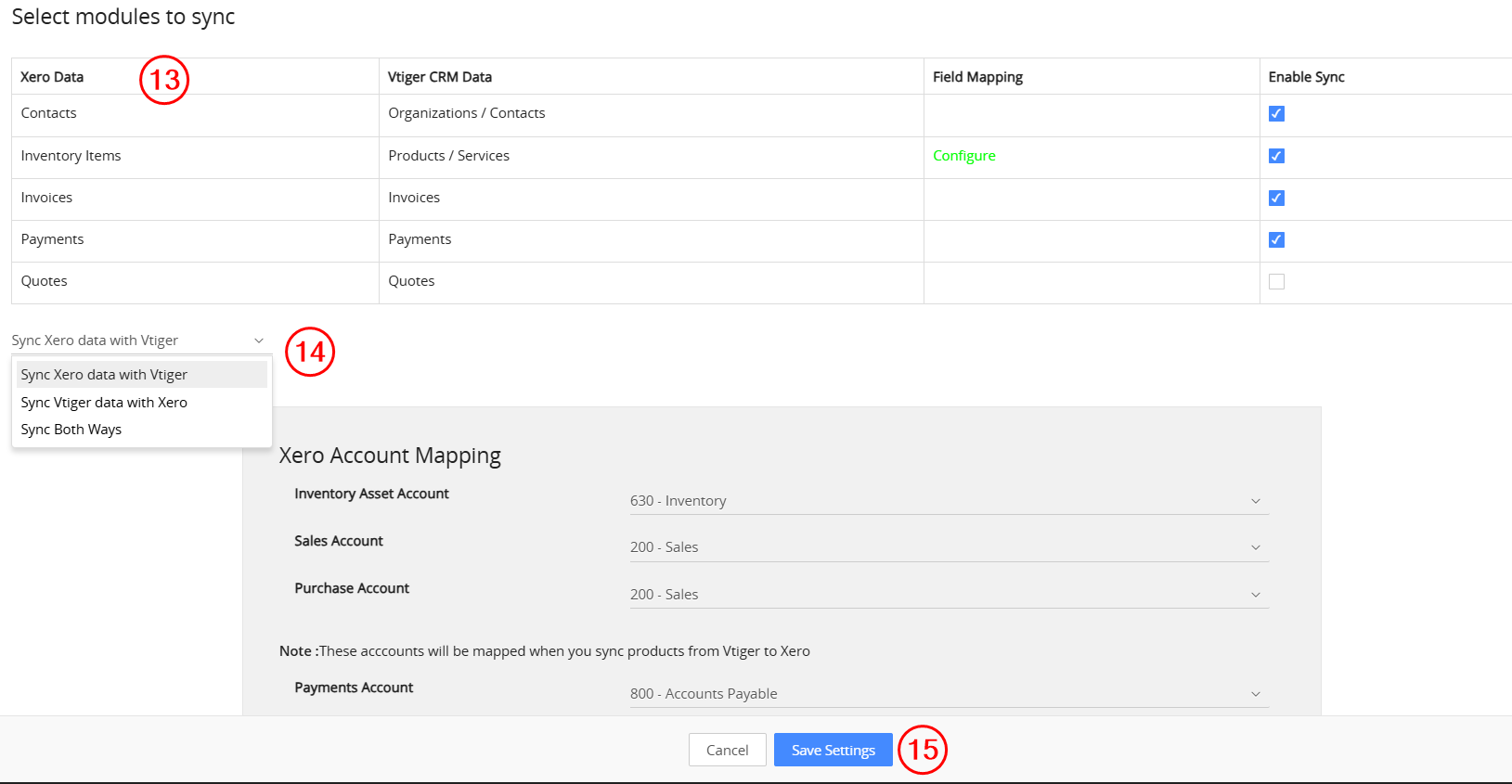This screenshot has height=784, width=1512.
Task: Uncheck the Payments Enable Sync checkbox
Action: (x=1276, y=239)
